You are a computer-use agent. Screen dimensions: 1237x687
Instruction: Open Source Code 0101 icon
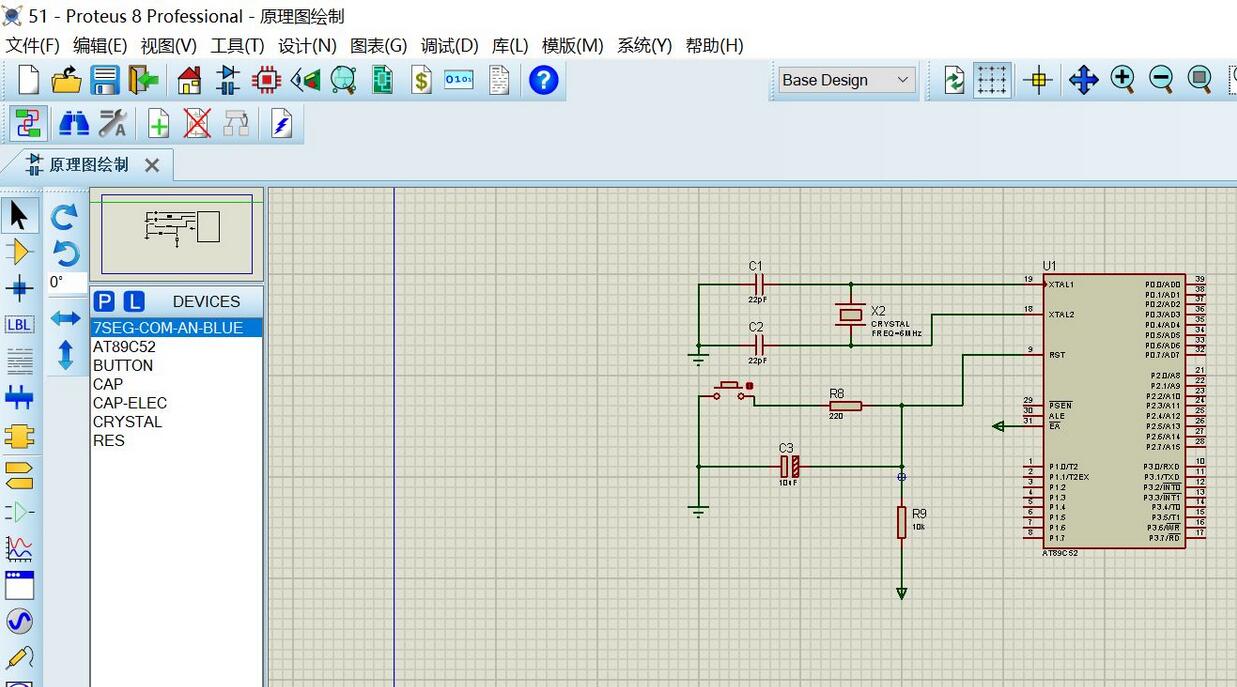coord(459,80)
